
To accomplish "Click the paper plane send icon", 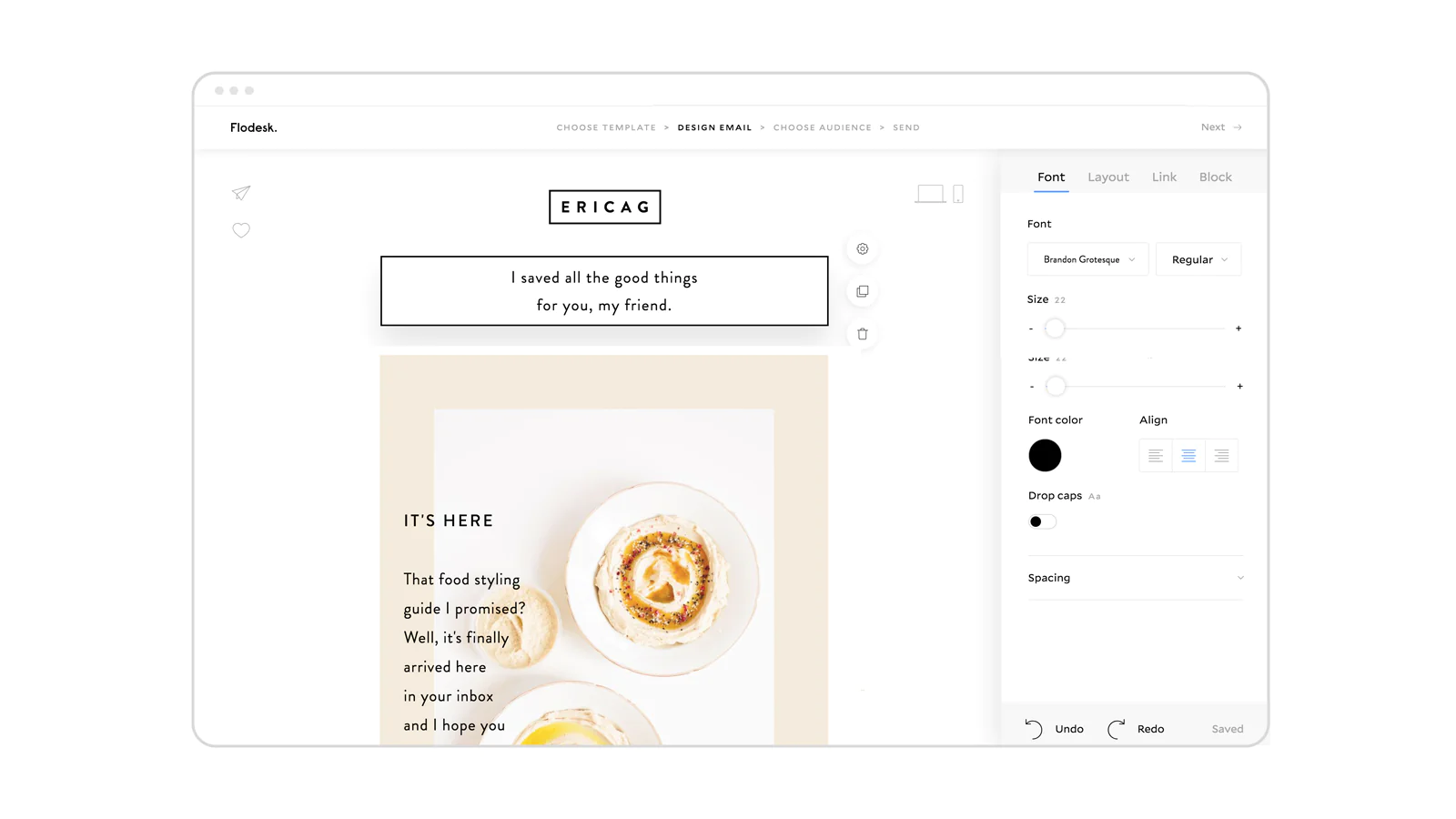I will point(241,193).
